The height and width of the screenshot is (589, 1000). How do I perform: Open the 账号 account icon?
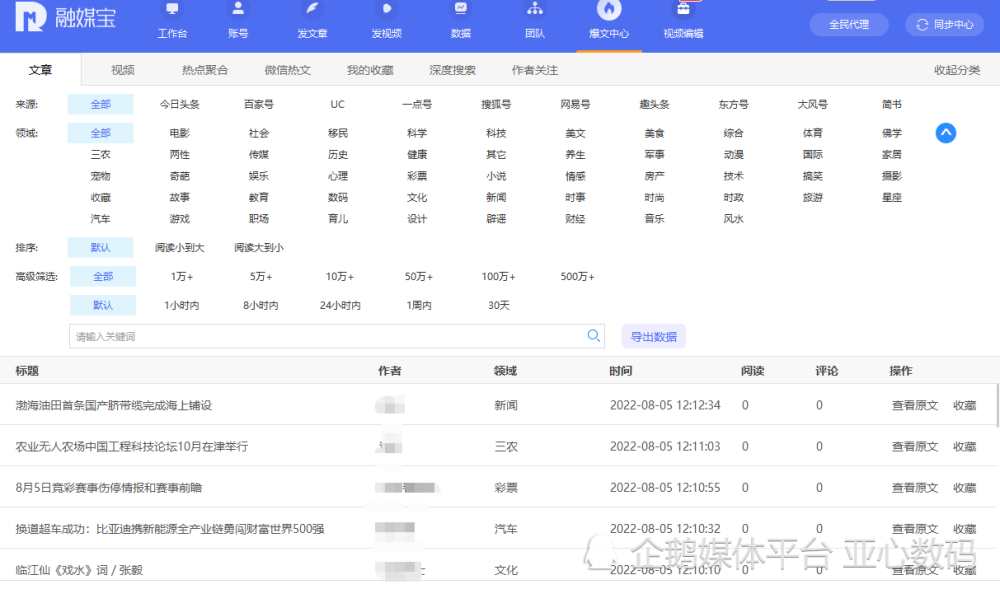click(x=238, y=9)
